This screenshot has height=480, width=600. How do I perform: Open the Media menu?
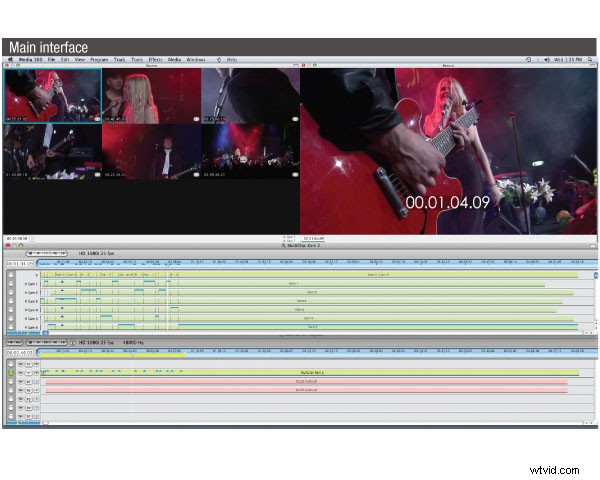pos(174,60)
